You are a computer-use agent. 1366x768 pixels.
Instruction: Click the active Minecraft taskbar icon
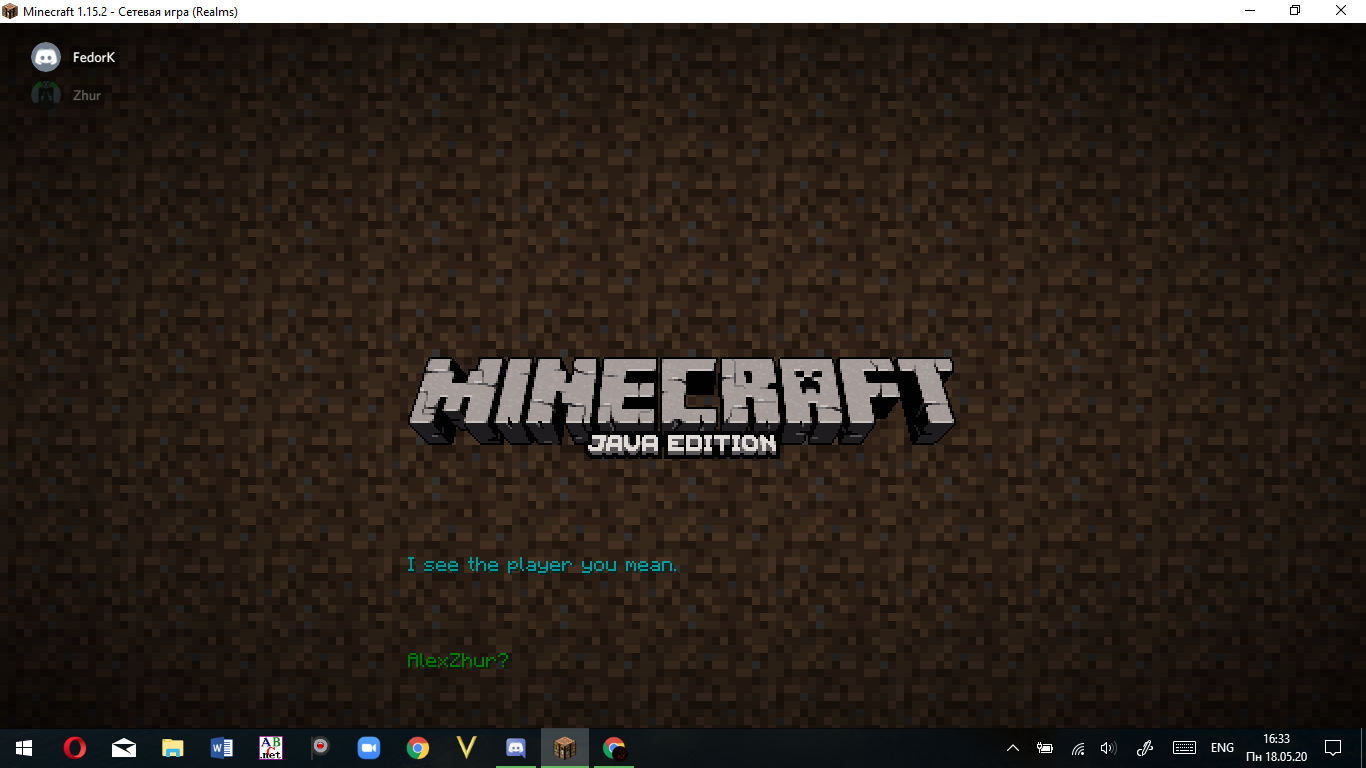(x=565, y=748)
